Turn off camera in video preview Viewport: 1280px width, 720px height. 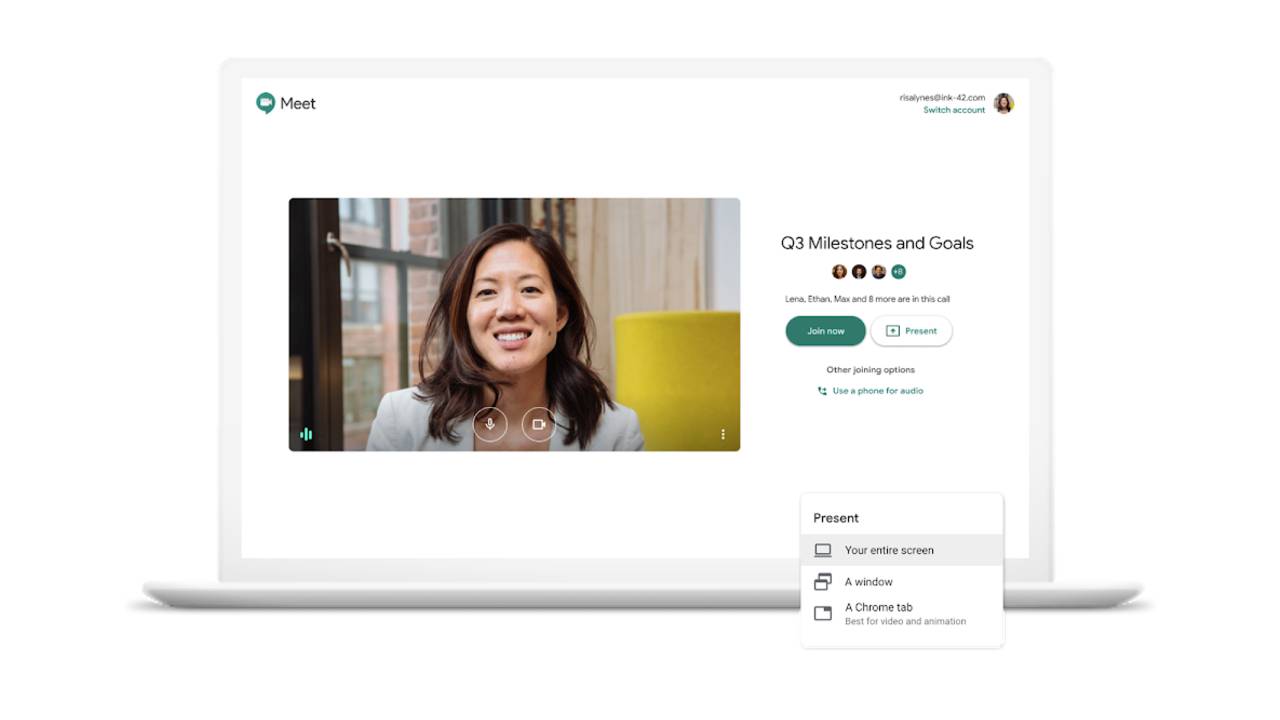pyautogui.click(x=539, y=424)
